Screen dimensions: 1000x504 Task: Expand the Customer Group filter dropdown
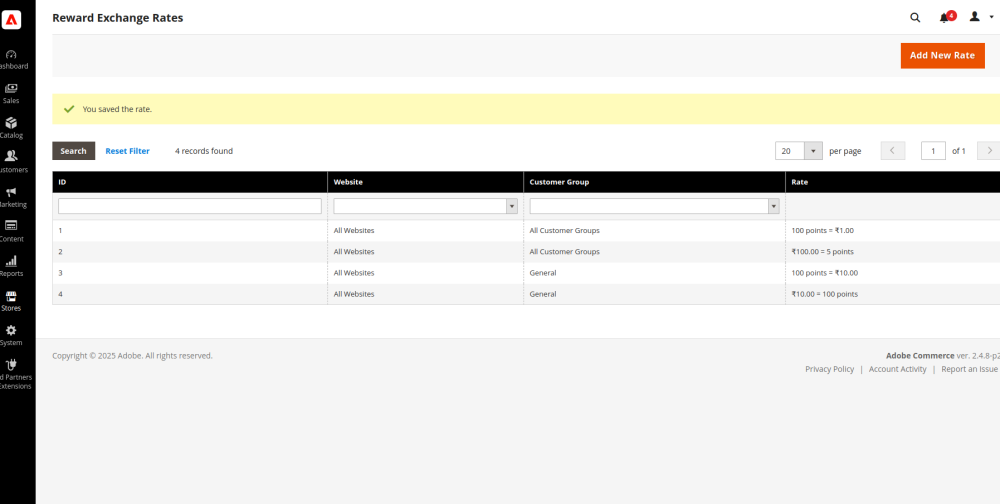[654, 206]
